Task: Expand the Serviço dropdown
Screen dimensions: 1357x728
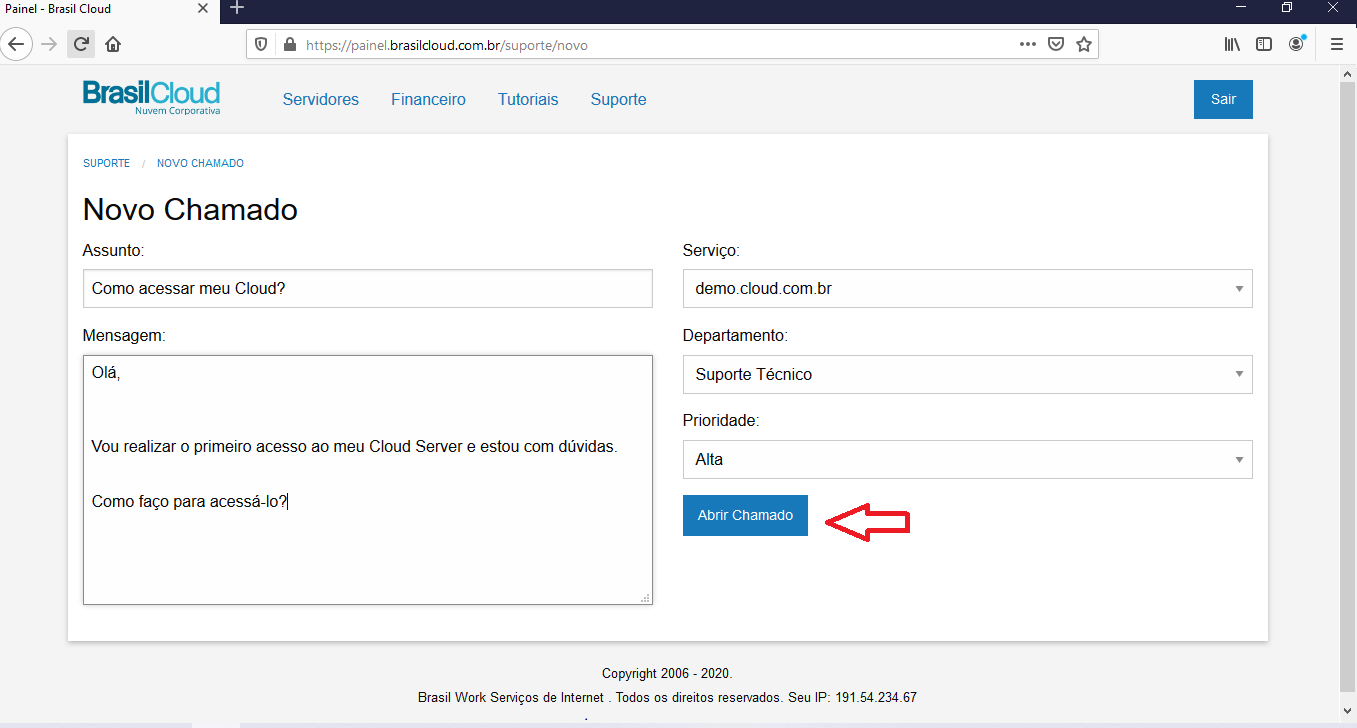Action: coord(967,289)
